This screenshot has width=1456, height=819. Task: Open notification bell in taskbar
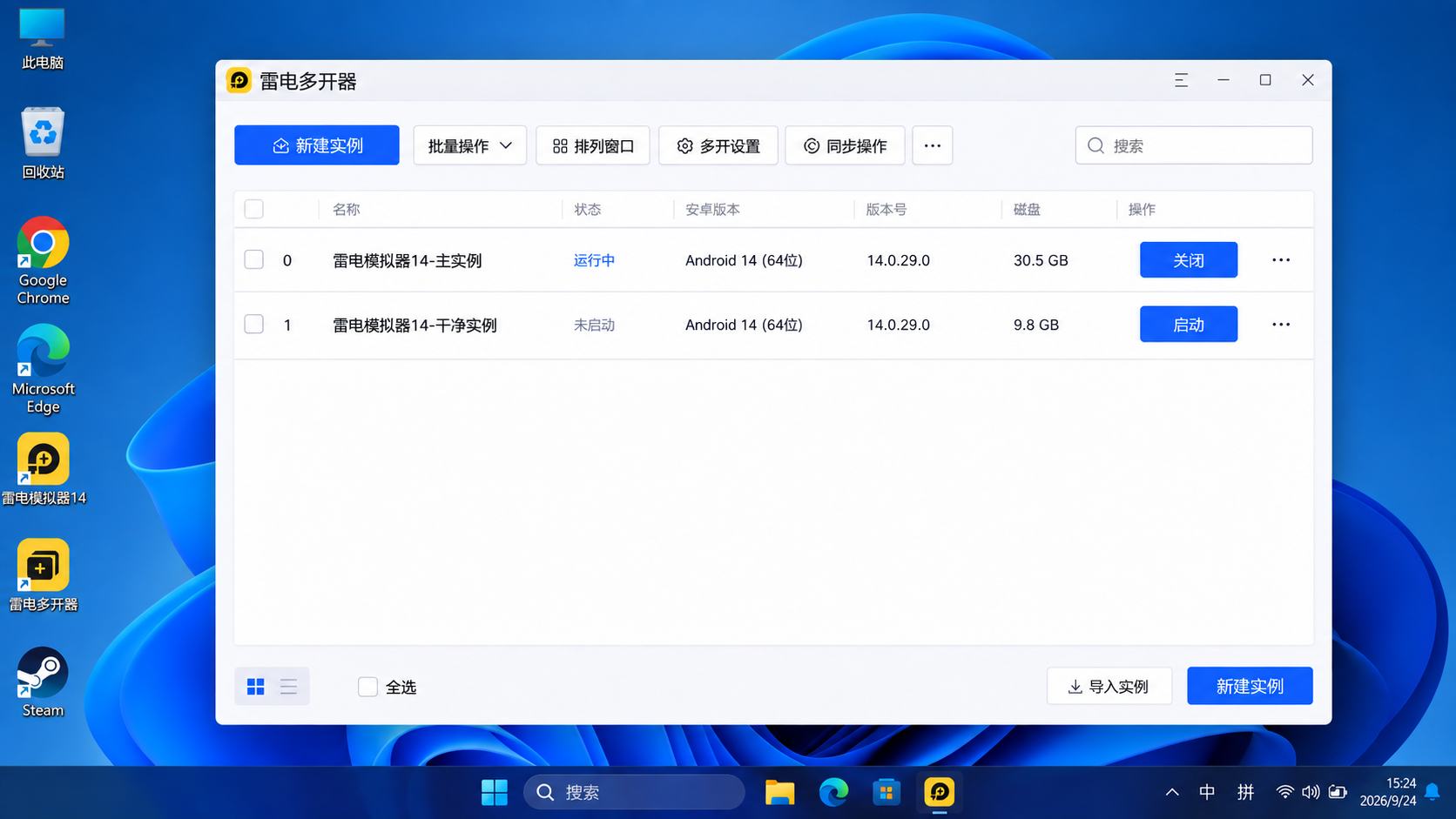point(1432,792)
